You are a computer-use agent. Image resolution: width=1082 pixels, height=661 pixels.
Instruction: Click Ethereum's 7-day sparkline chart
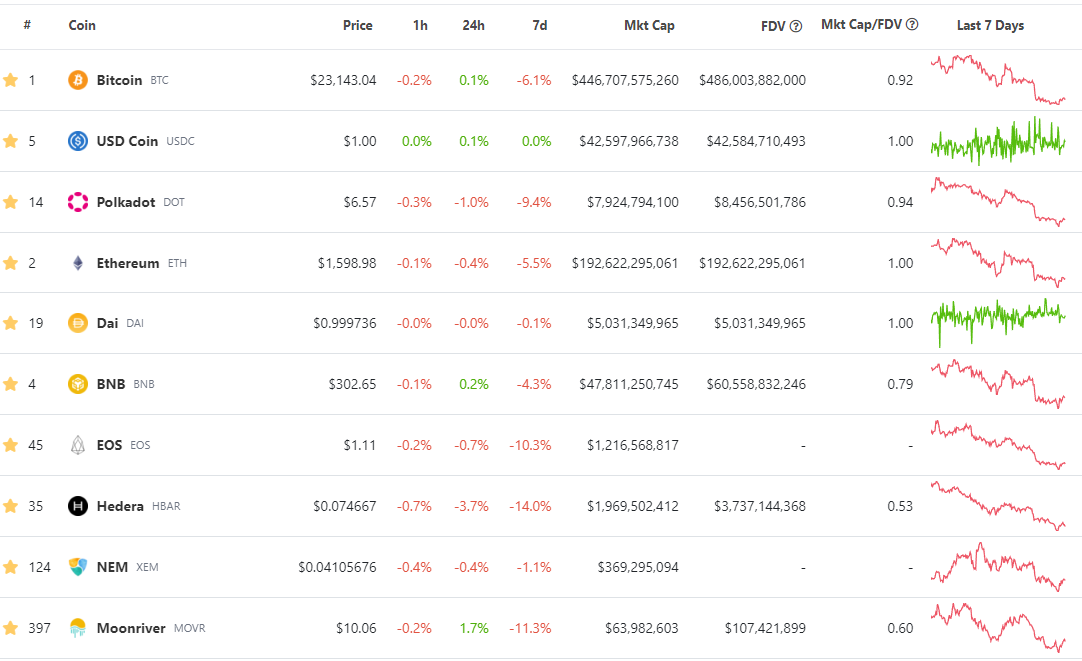[998, 263]
